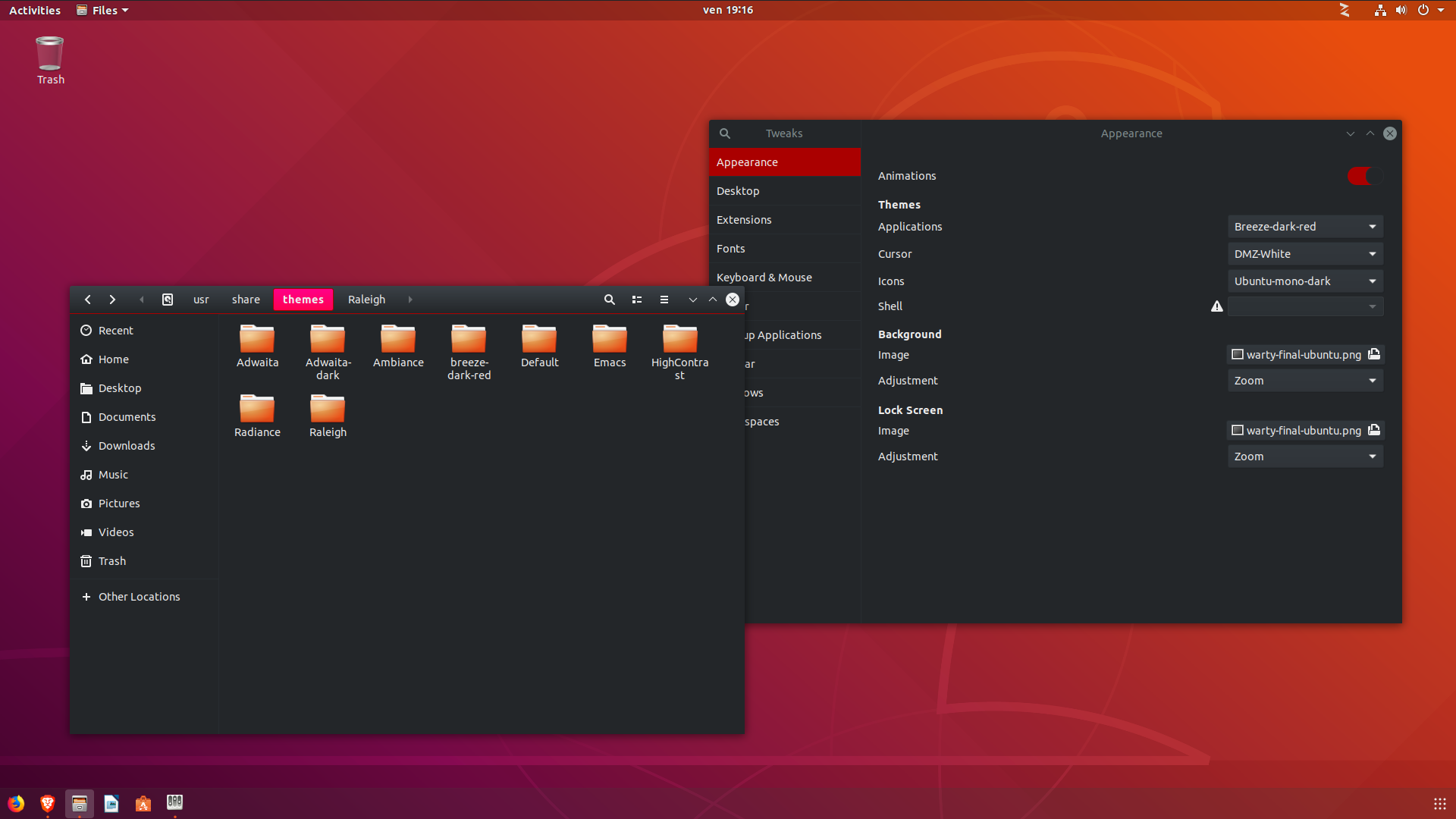Open the Cursor theme dropdown
Screen dimensions: 1456x819
(1305, 254)
